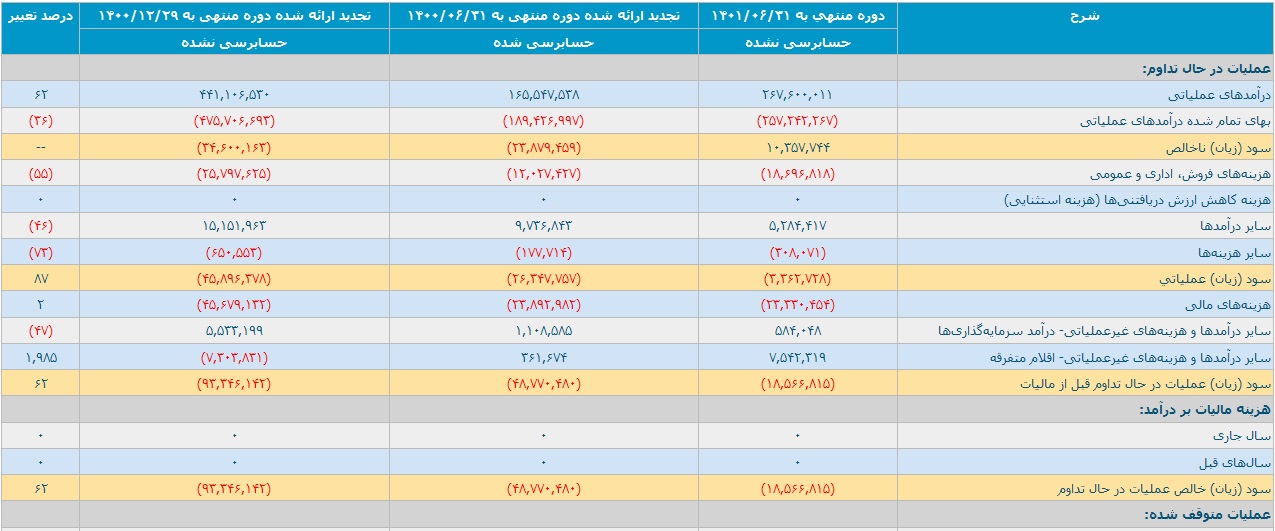Click حسابرسی نشده under the ۱۴۰۱/۰۶/۳۱ header
The width and height of the screenshot is (1275, 531).
click(797, 43)
